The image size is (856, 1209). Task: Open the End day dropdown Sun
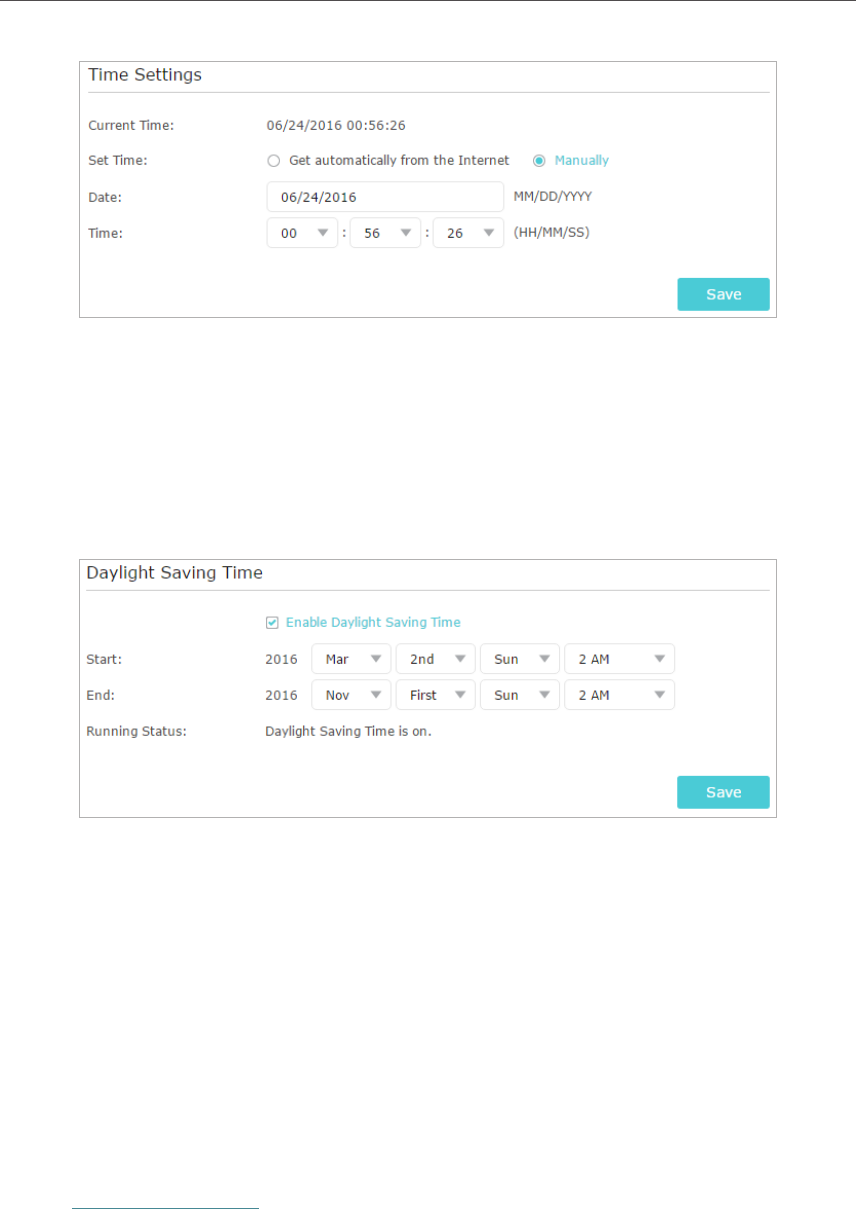519,695
